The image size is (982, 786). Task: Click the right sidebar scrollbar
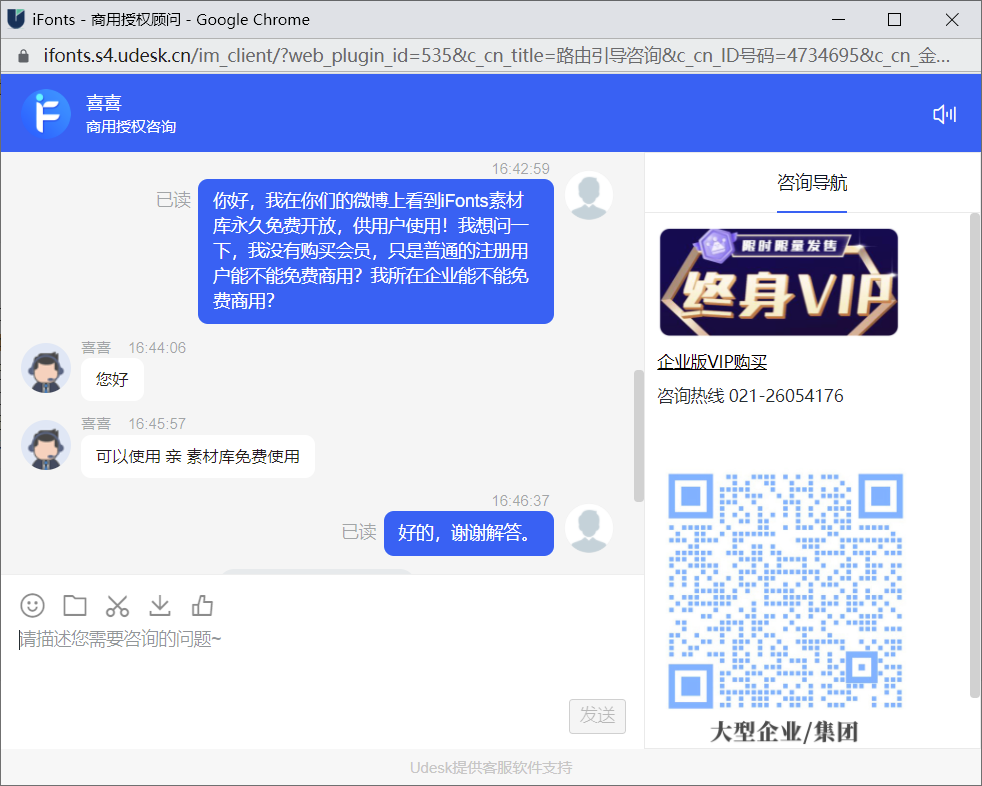(x=974, y=455)
